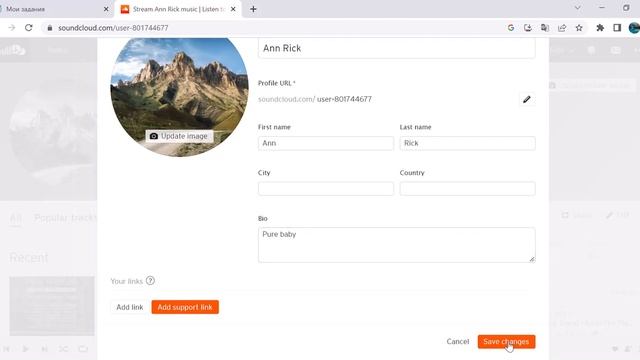Open the tab search dropdown arrow

coord(578,8)
